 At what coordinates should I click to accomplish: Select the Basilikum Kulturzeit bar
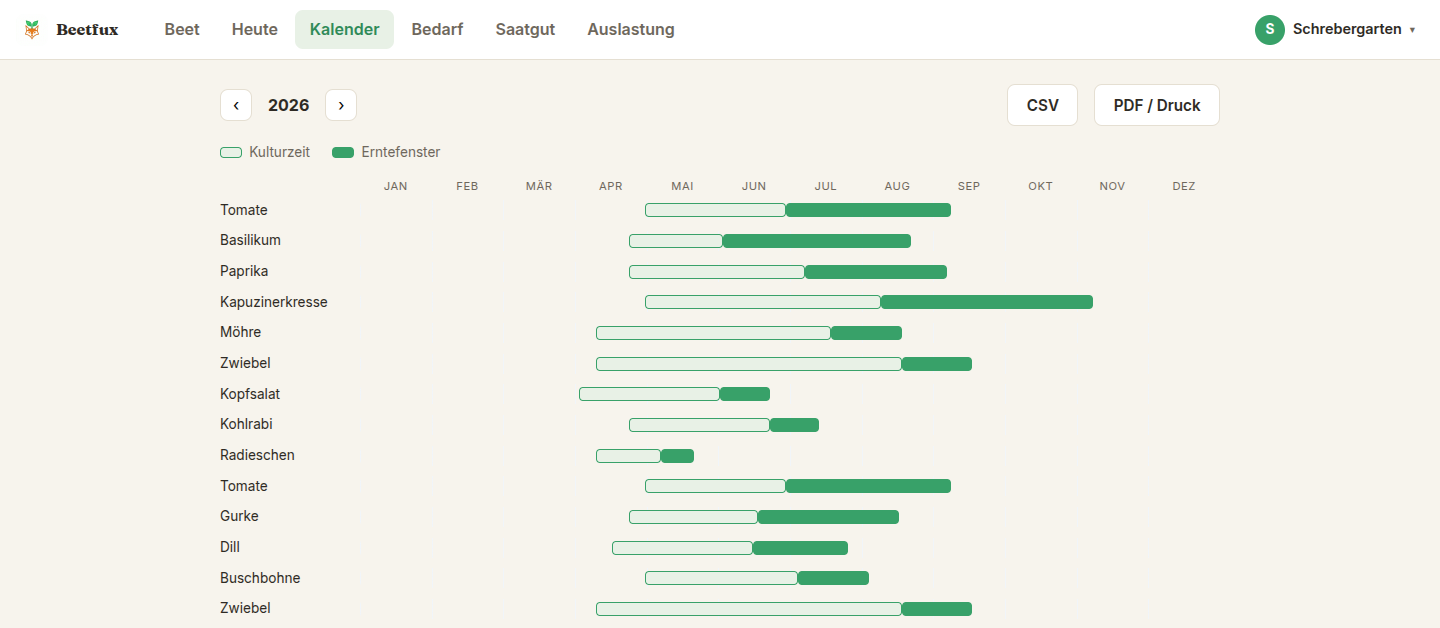[676, 241]
